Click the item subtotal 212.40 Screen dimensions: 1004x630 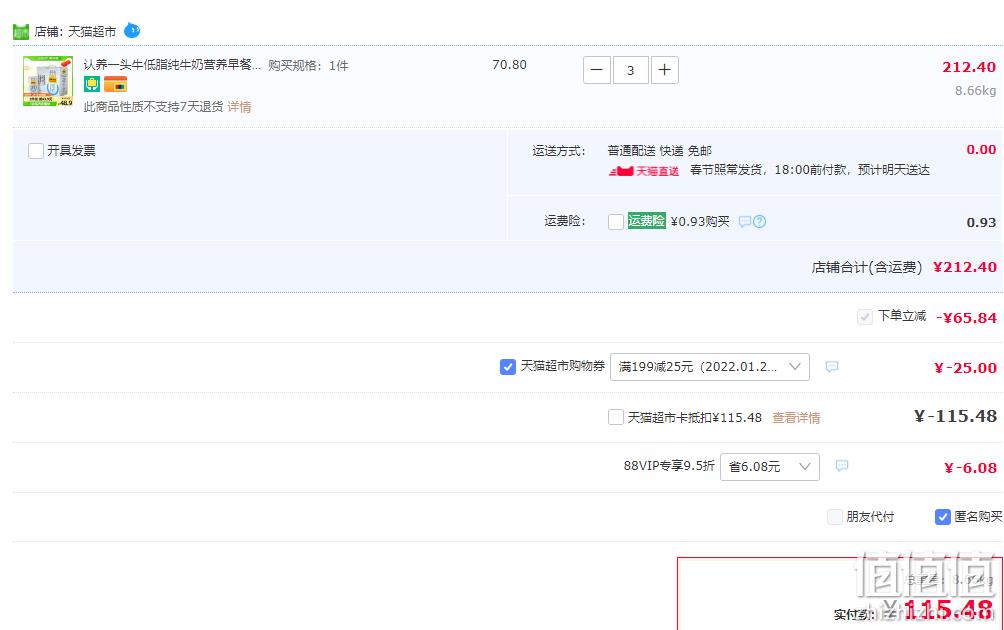969,67
